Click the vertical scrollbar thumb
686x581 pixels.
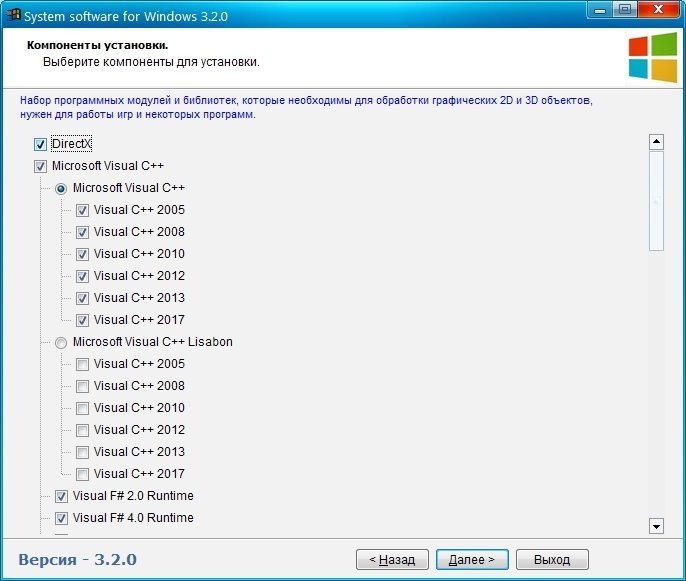point(656,201)
